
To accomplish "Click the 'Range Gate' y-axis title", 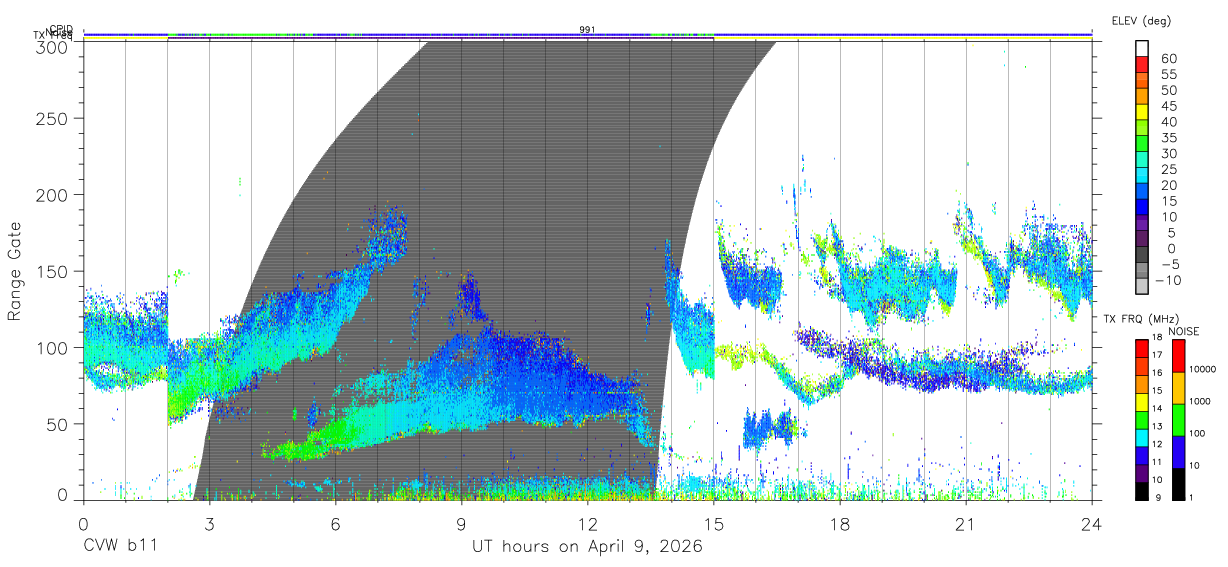I will [15, 271].
